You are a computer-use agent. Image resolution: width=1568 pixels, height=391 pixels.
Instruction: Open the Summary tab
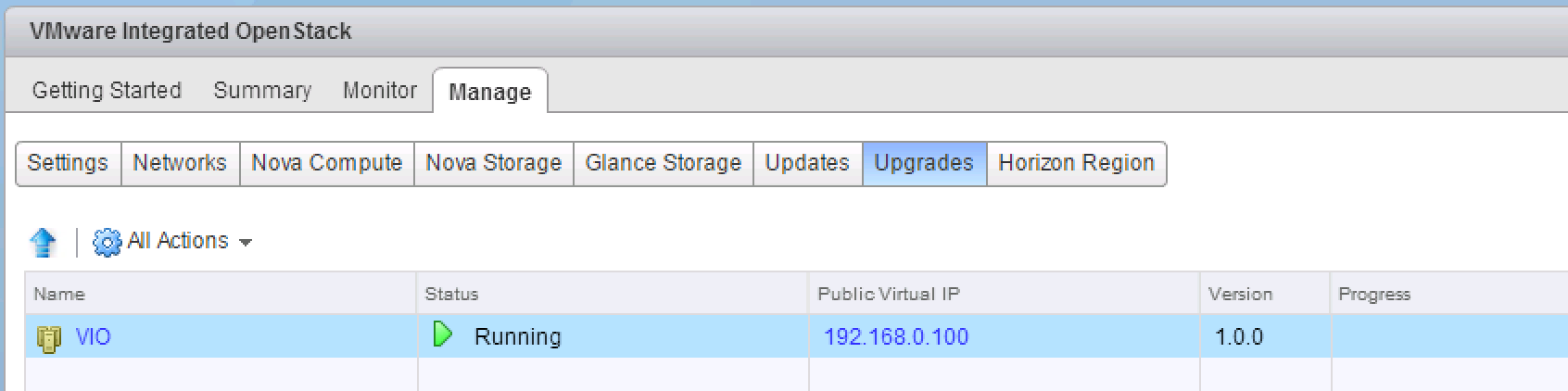pos(262,91)
